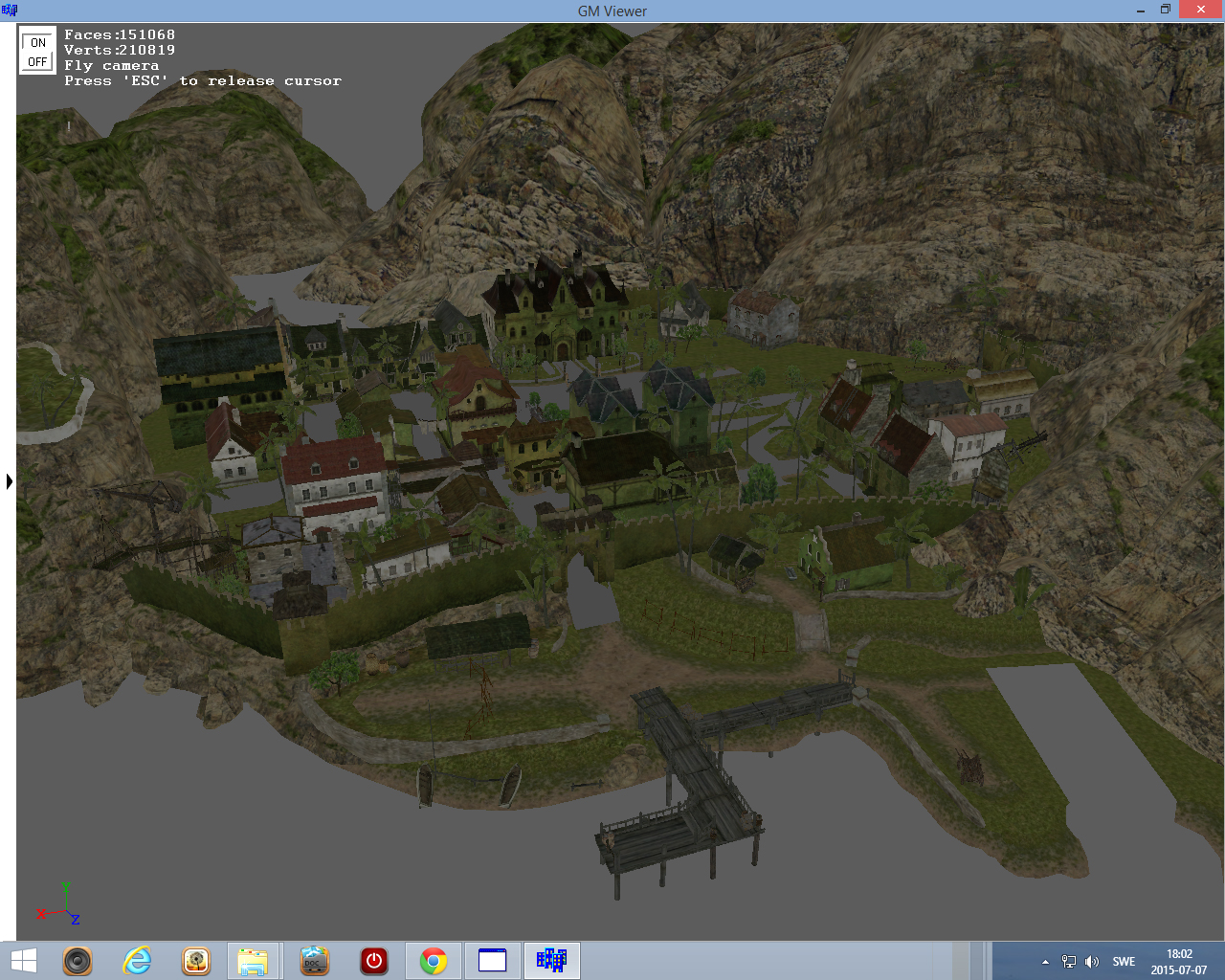Click the 'Fly camera' mode label
Image resolution: width=1225 pixels, height=980 pixels.
click(x=112, y=65)
